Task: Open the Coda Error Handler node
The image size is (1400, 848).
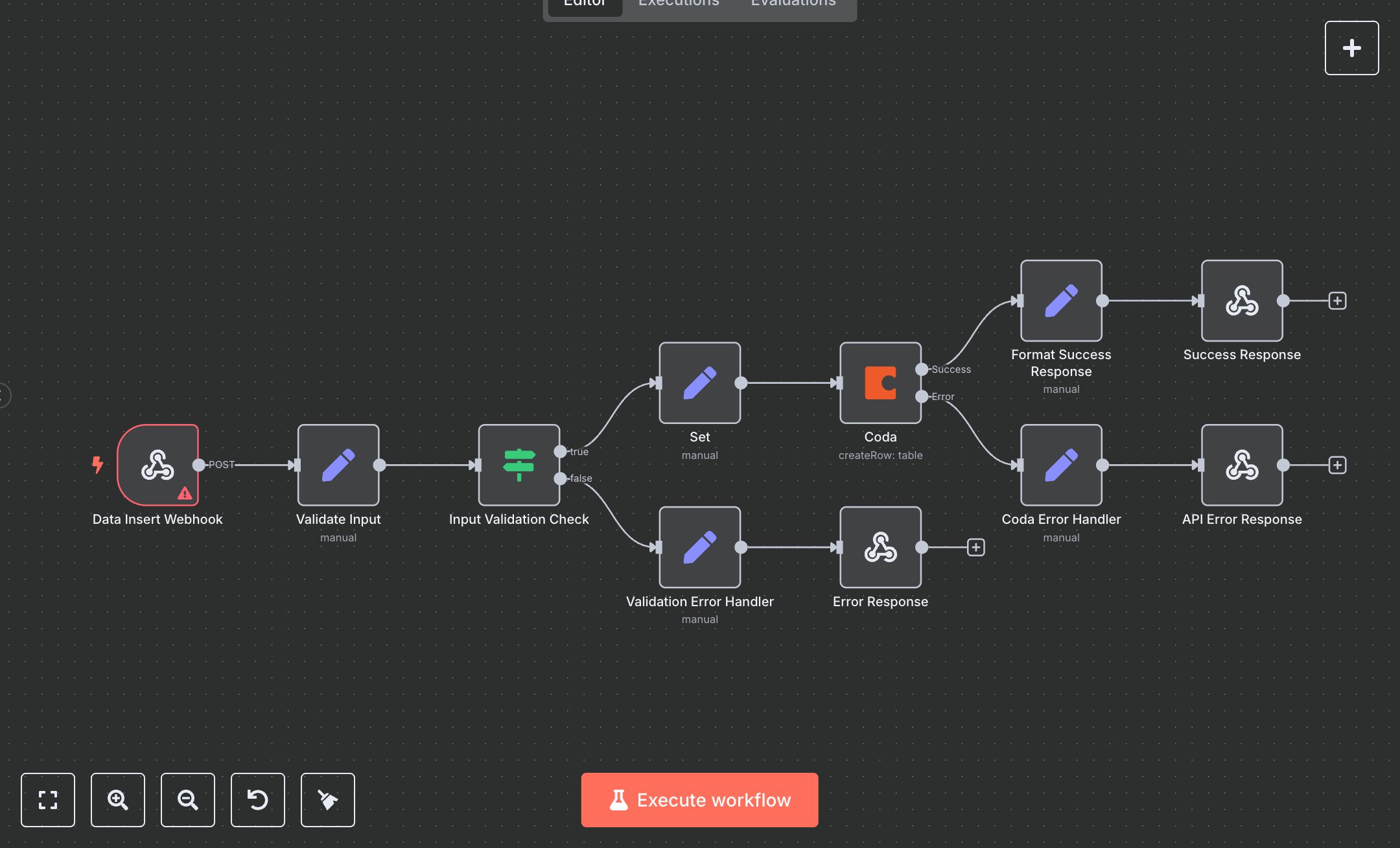Action: click(1061, 465)
